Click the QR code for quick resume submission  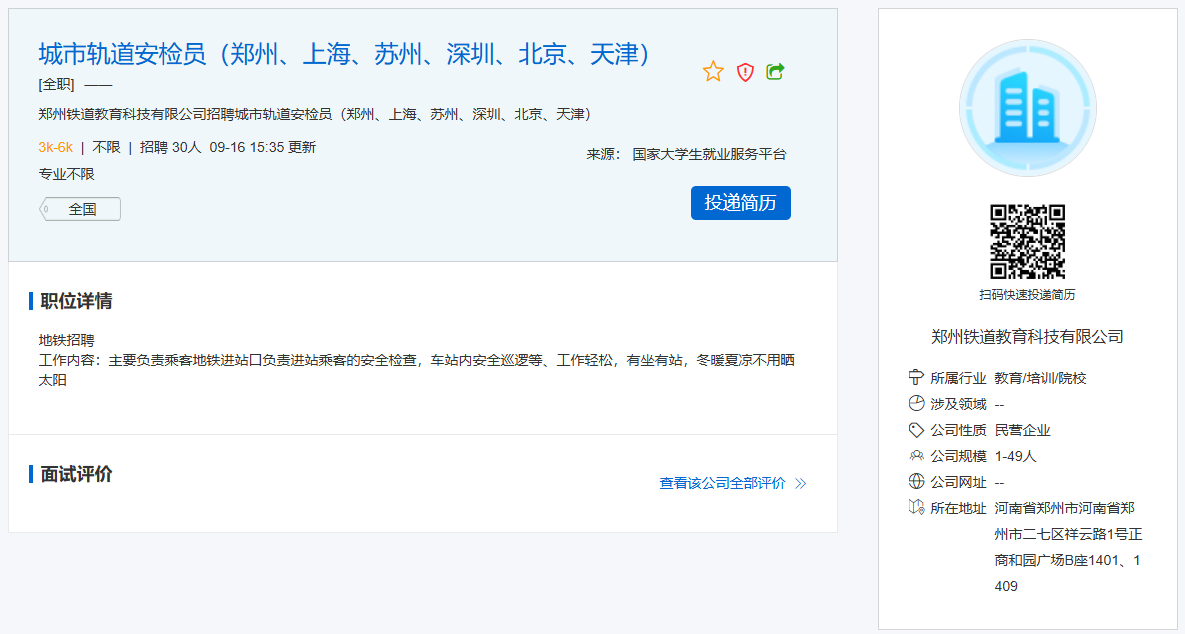1027,242
